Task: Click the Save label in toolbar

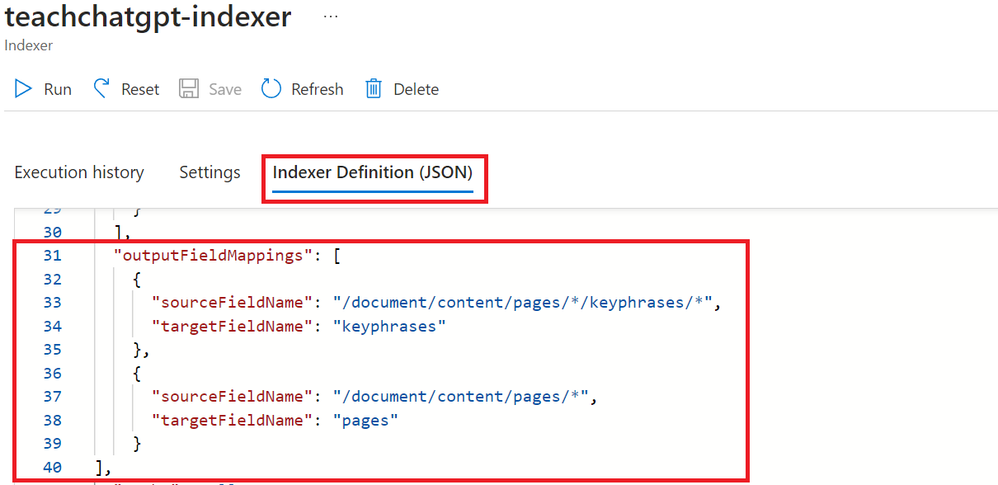Action: click(x=225, y=89)
